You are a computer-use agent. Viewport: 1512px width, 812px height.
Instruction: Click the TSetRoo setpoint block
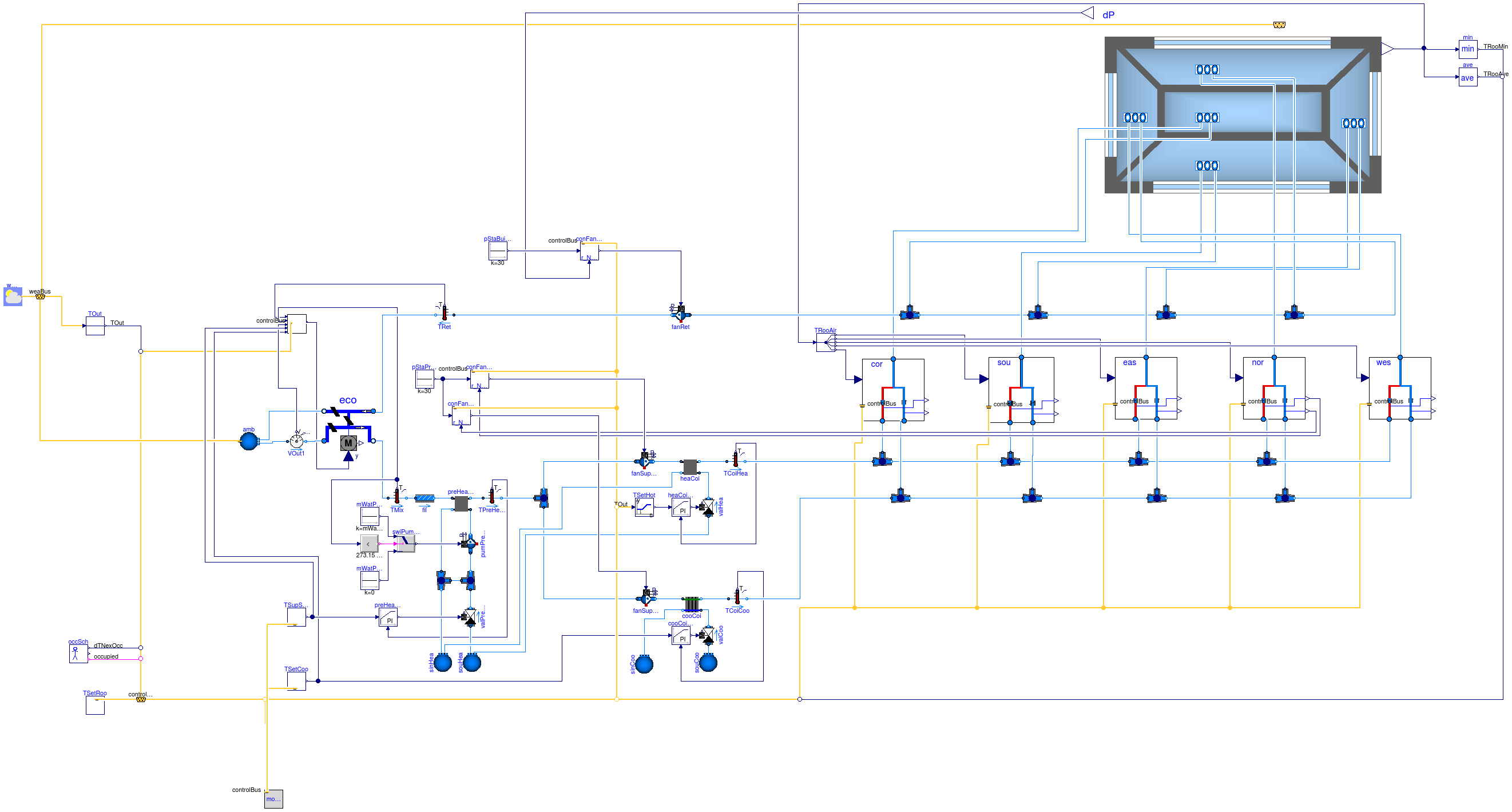tap(95, 705)
